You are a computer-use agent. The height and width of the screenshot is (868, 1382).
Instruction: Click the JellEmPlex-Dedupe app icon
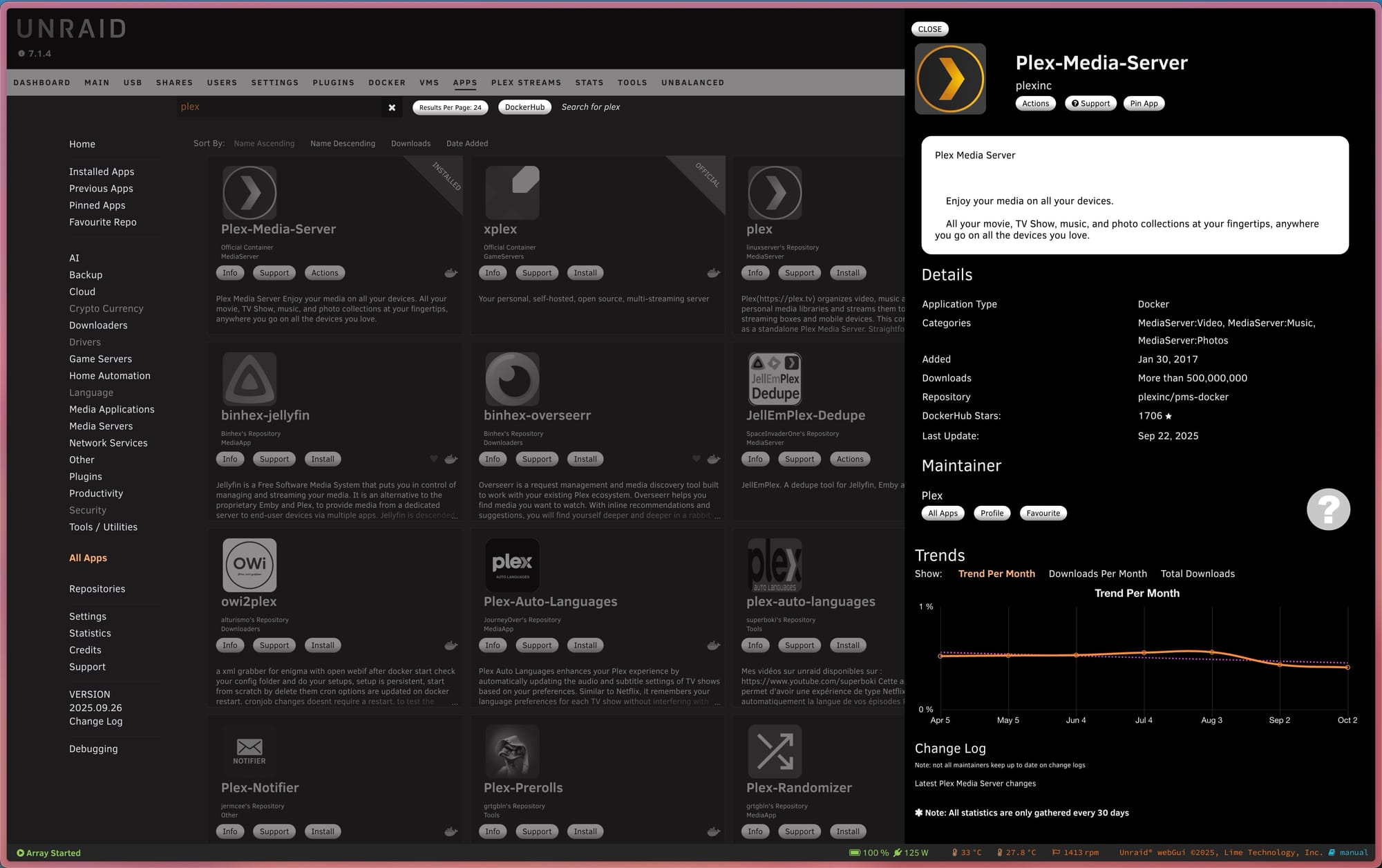pos(775,378)
